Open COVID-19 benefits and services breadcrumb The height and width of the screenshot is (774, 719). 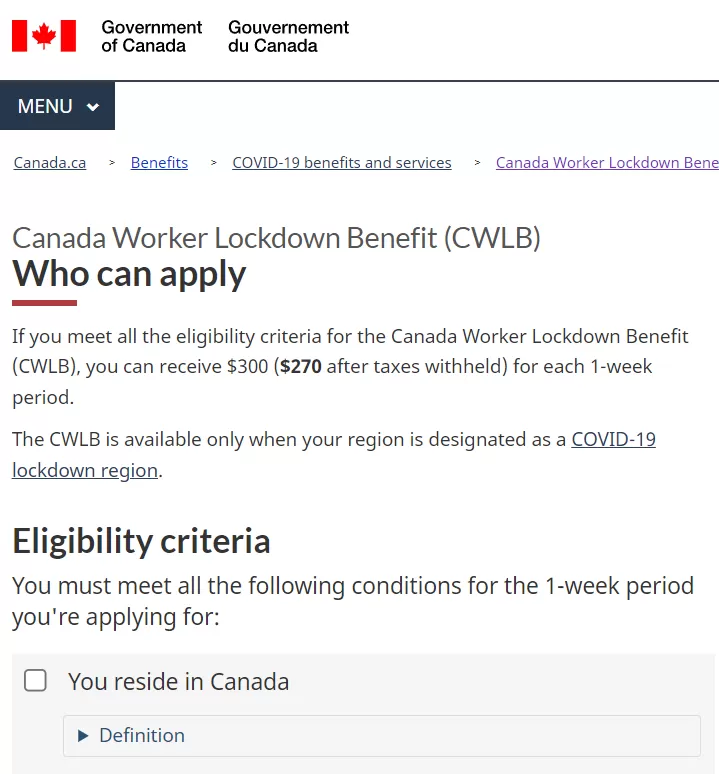point(342,162)
